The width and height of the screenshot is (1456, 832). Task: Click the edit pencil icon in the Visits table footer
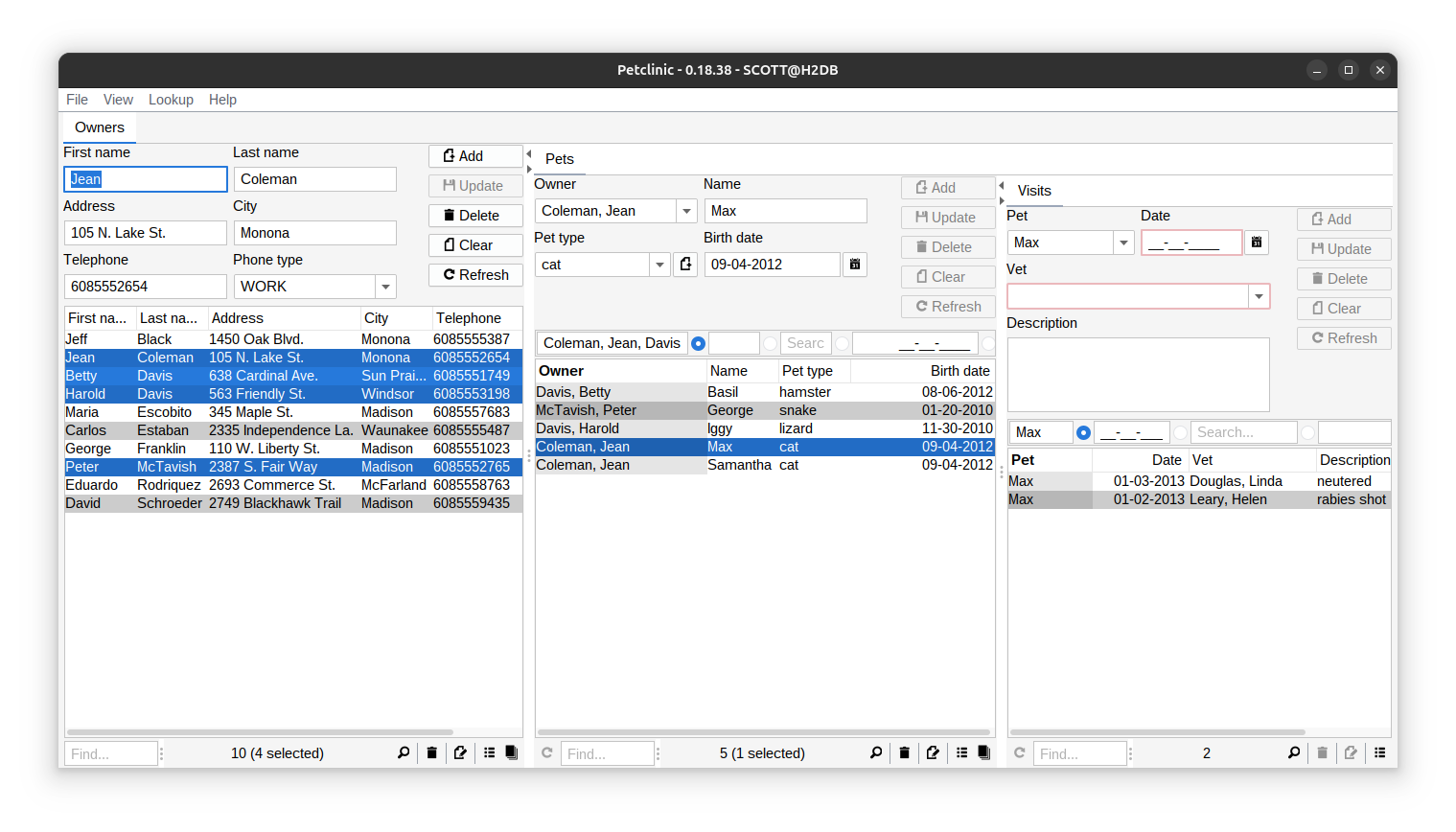pyautogui.click(x=1351, y=753)
